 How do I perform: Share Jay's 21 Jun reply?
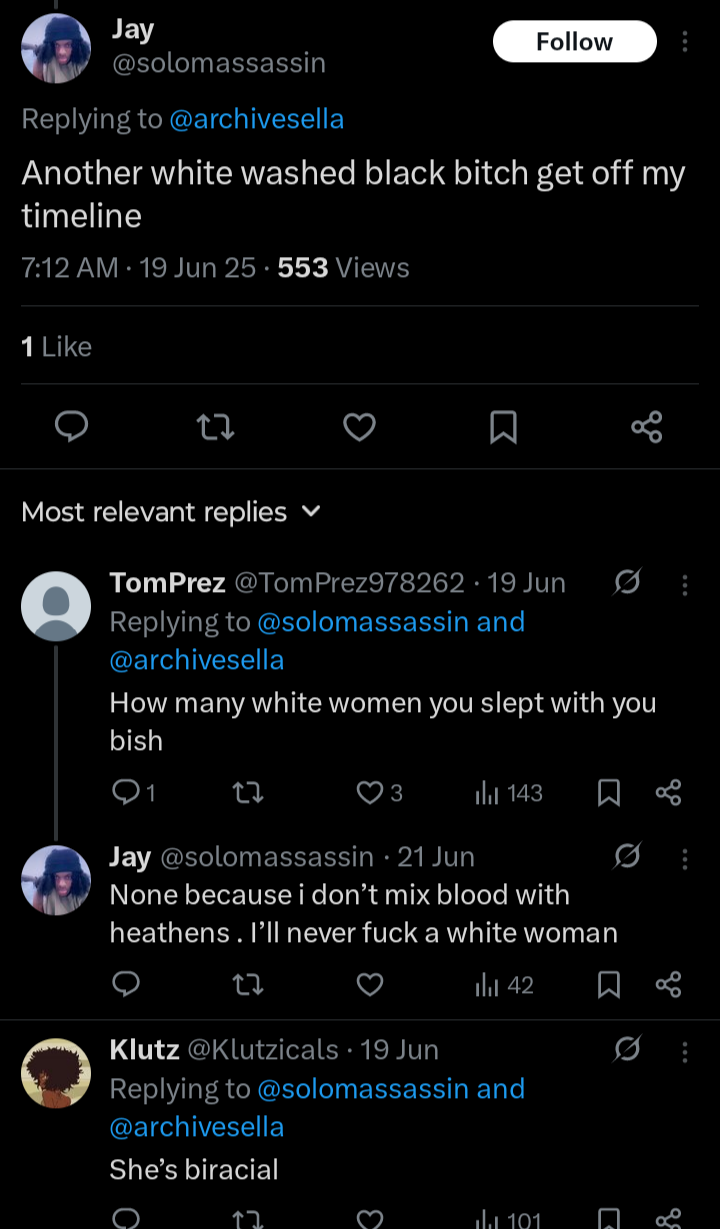[668, 985]
